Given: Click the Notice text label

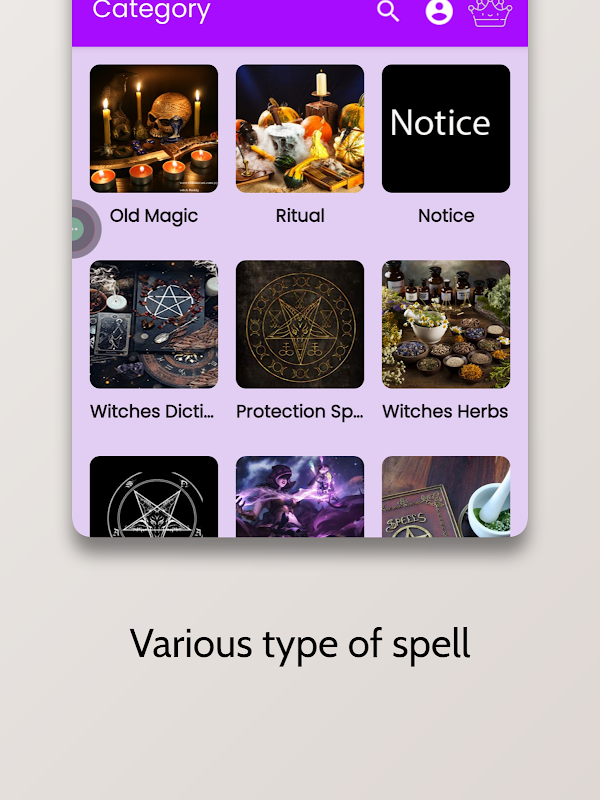Looking at the screenshot, I should (x=446, y=216).
